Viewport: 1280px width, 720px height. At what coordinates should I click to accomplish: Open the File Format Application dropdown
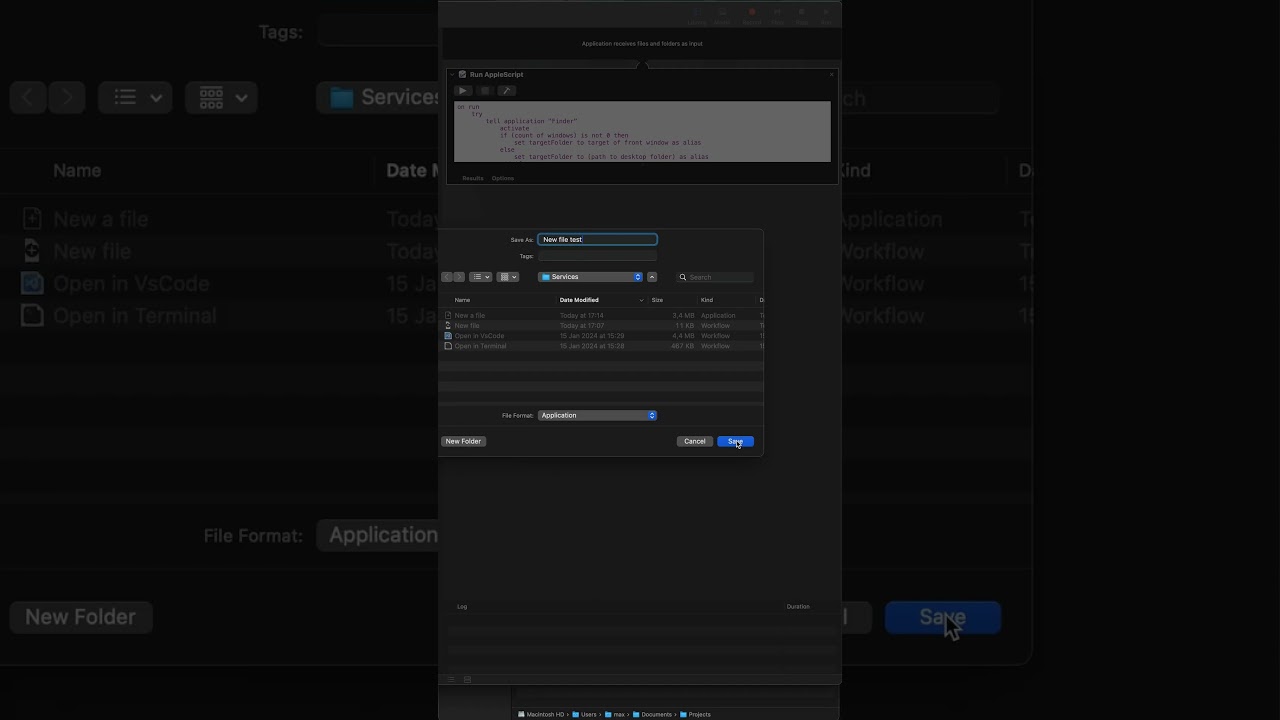pyautogui.click(x=597, y=415)
